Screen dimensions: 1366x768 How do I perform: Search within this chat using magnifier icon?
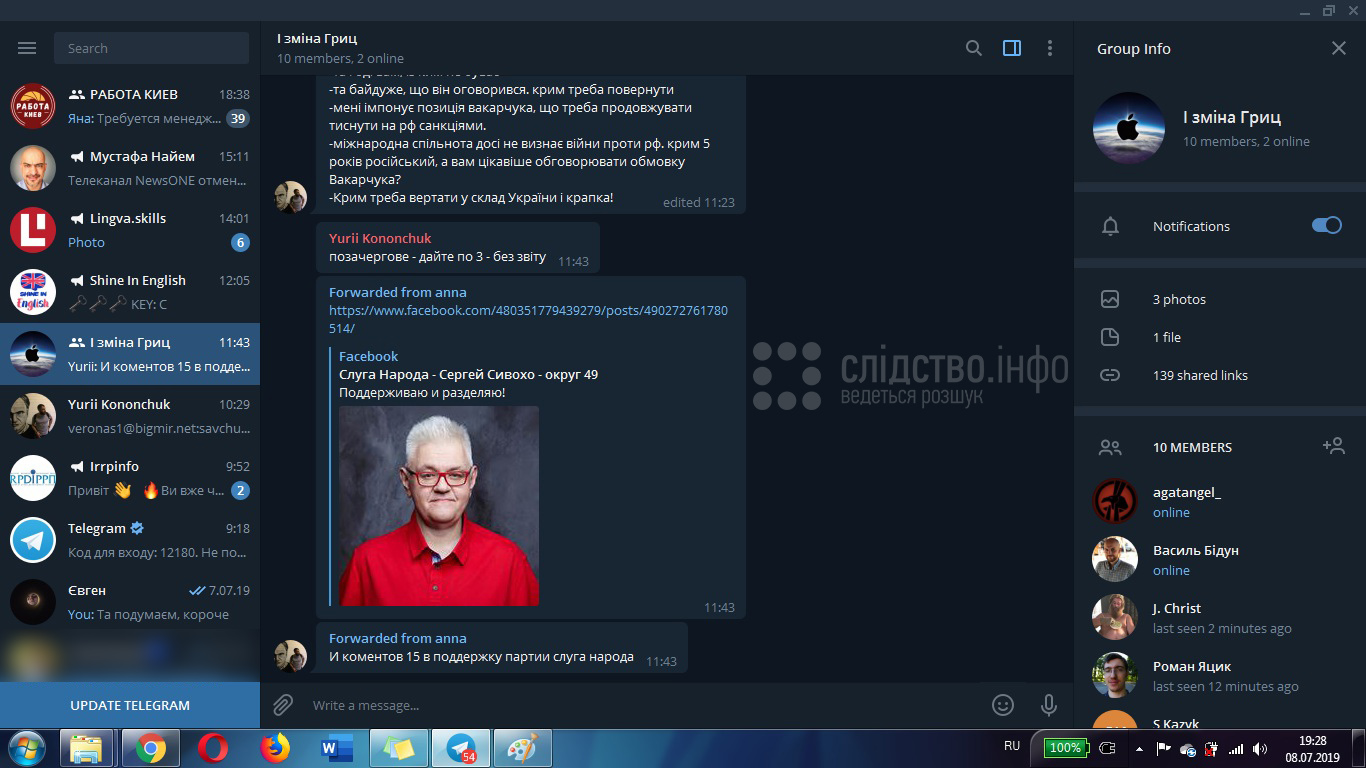coord(973,48)
